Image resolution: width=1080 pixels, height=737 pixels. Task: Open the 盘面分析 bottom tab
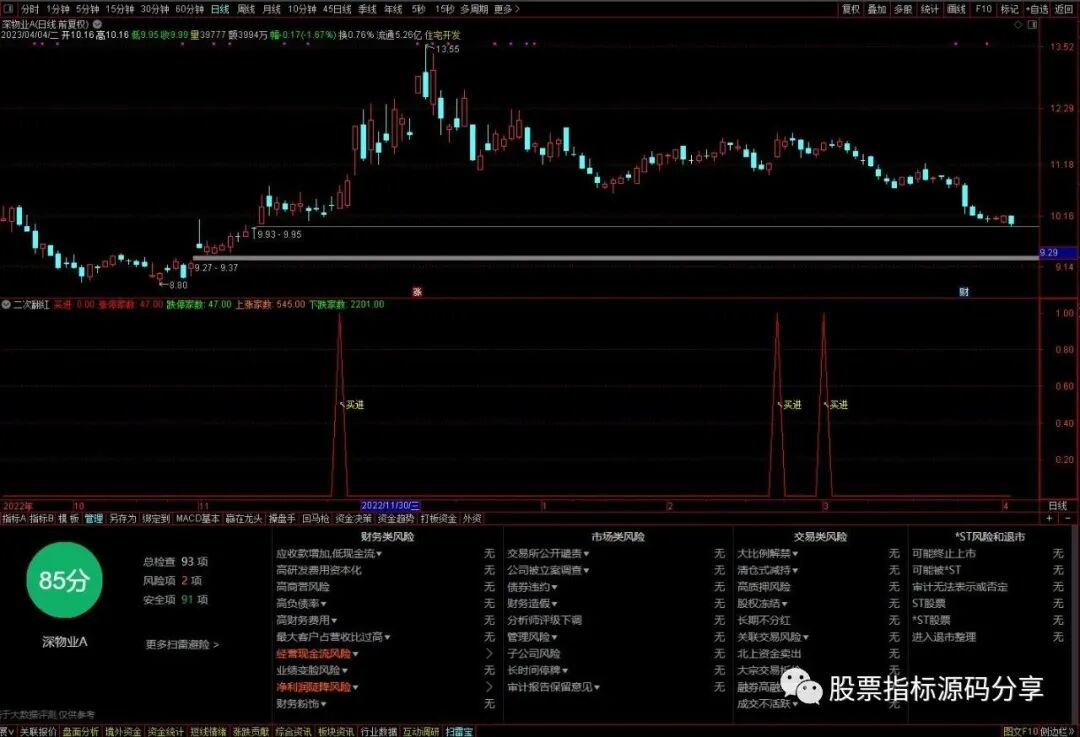pyautogui.click(x=81, y=731)
